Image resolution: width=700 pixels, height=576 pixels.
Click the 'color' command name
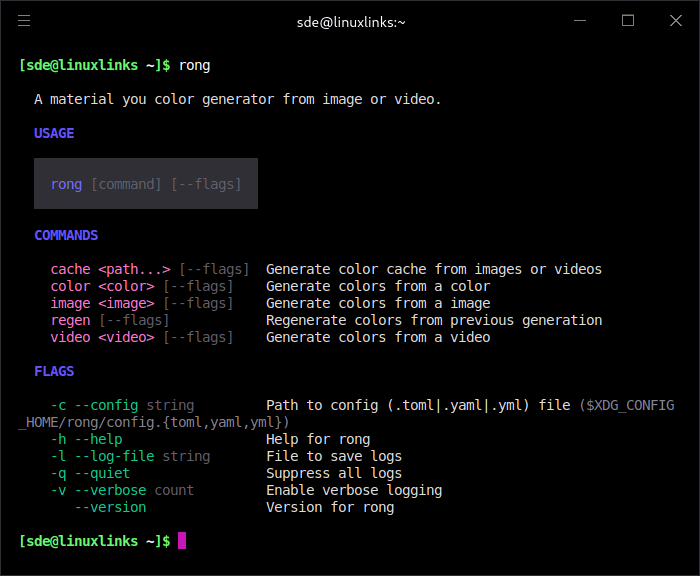click(70, 286)
